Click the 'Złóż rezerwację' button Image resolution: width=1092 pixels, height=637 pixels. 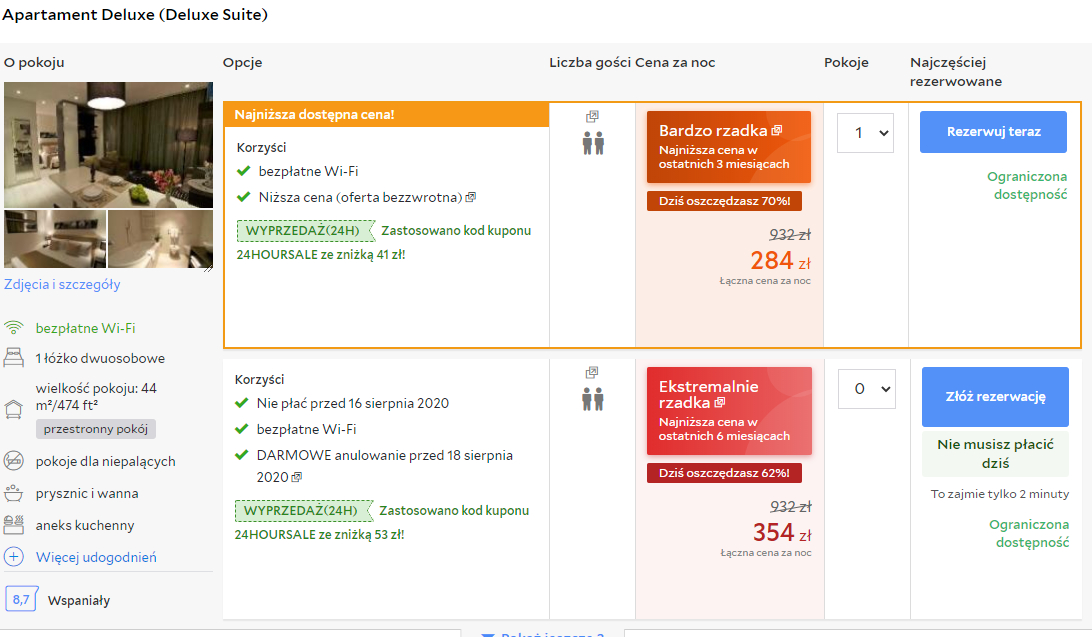coord(995,397)
